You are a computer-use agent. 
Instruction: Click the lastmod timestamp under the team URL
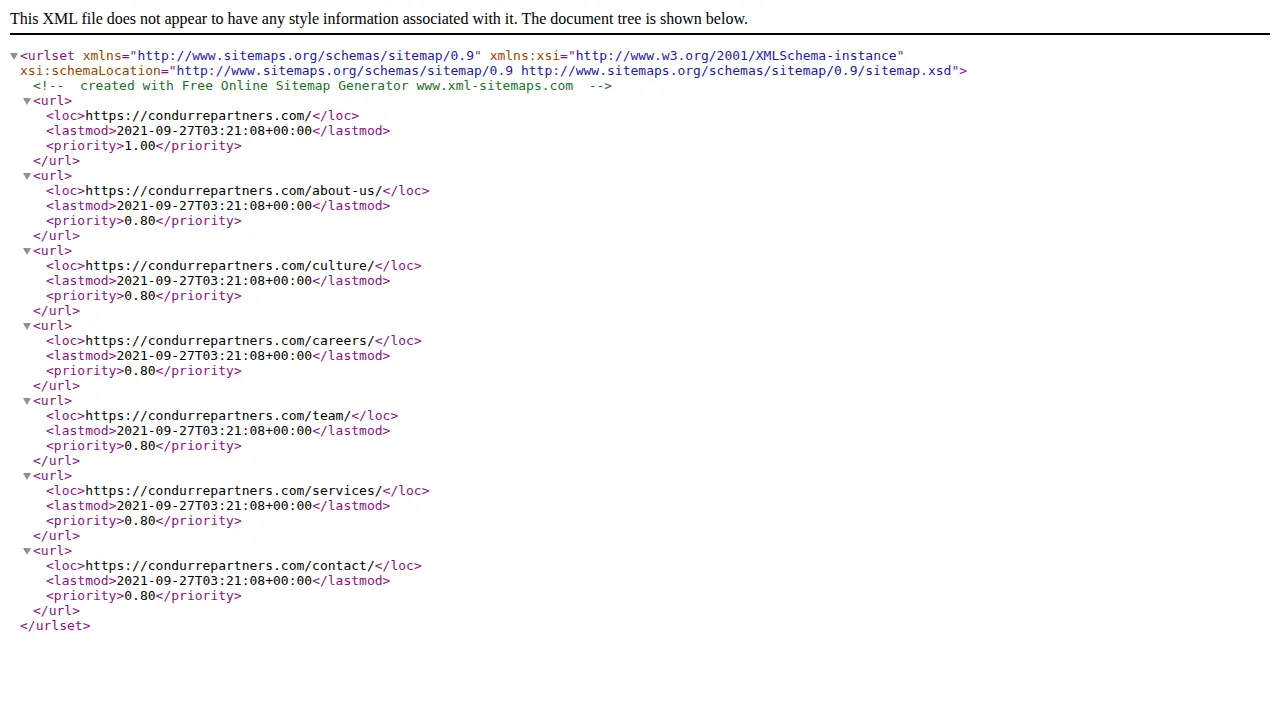[214, 431]
